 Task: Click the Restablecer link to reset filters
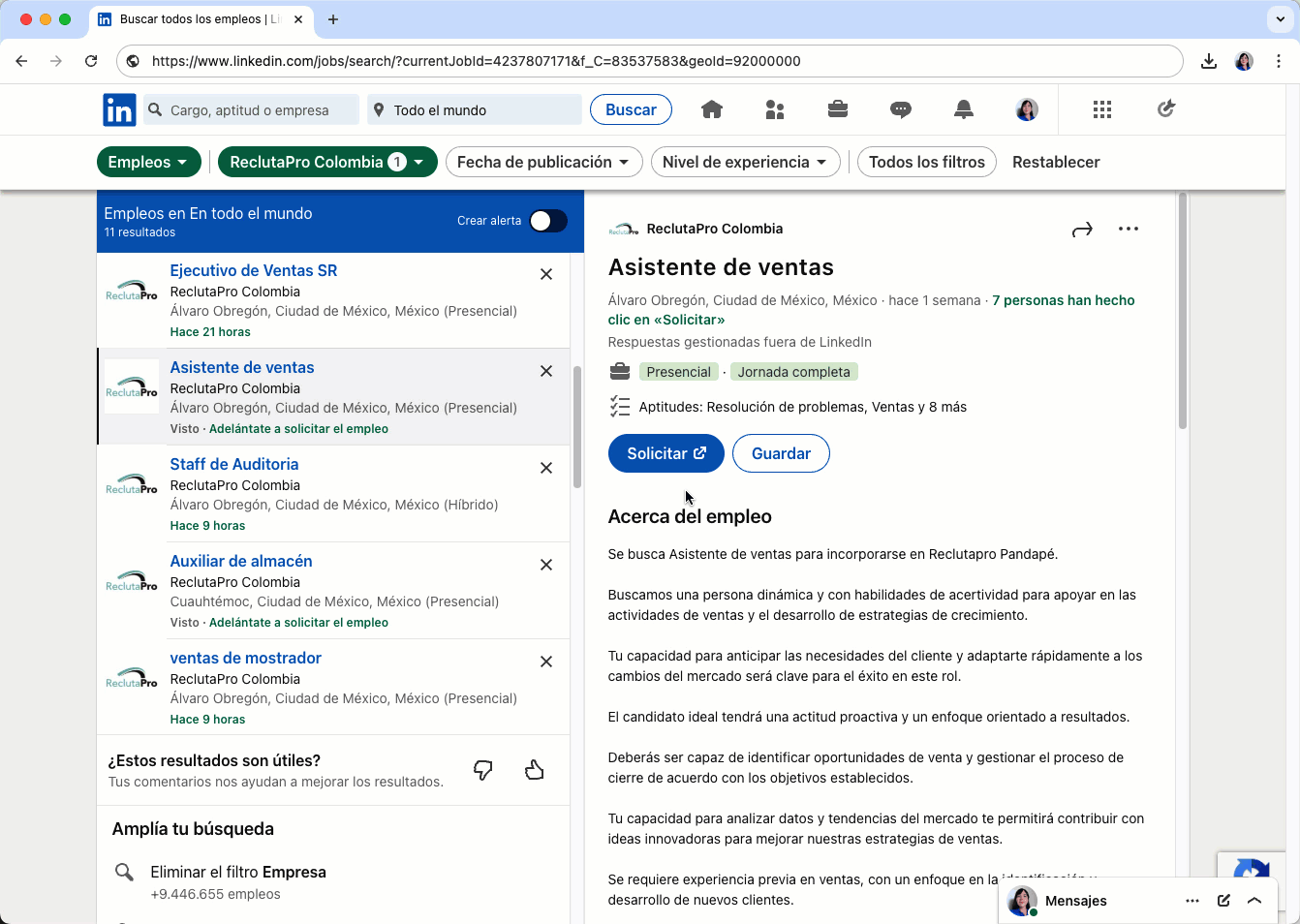click(x=1056, y=162)
